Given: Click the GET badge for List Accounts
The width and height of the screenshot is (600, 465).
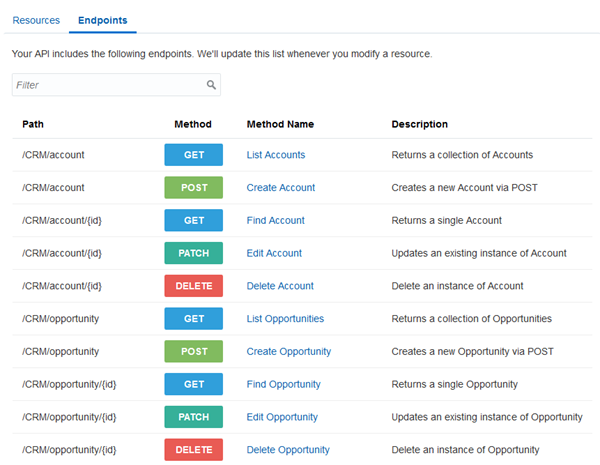Looking at the screenshot, I should 194,155.
